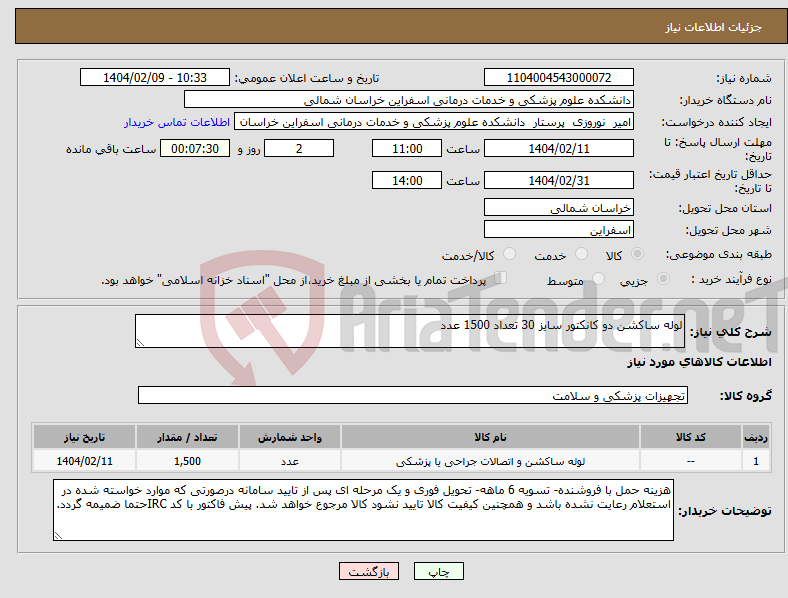Select the کالا/خدمت radio button

click(510, 254)
